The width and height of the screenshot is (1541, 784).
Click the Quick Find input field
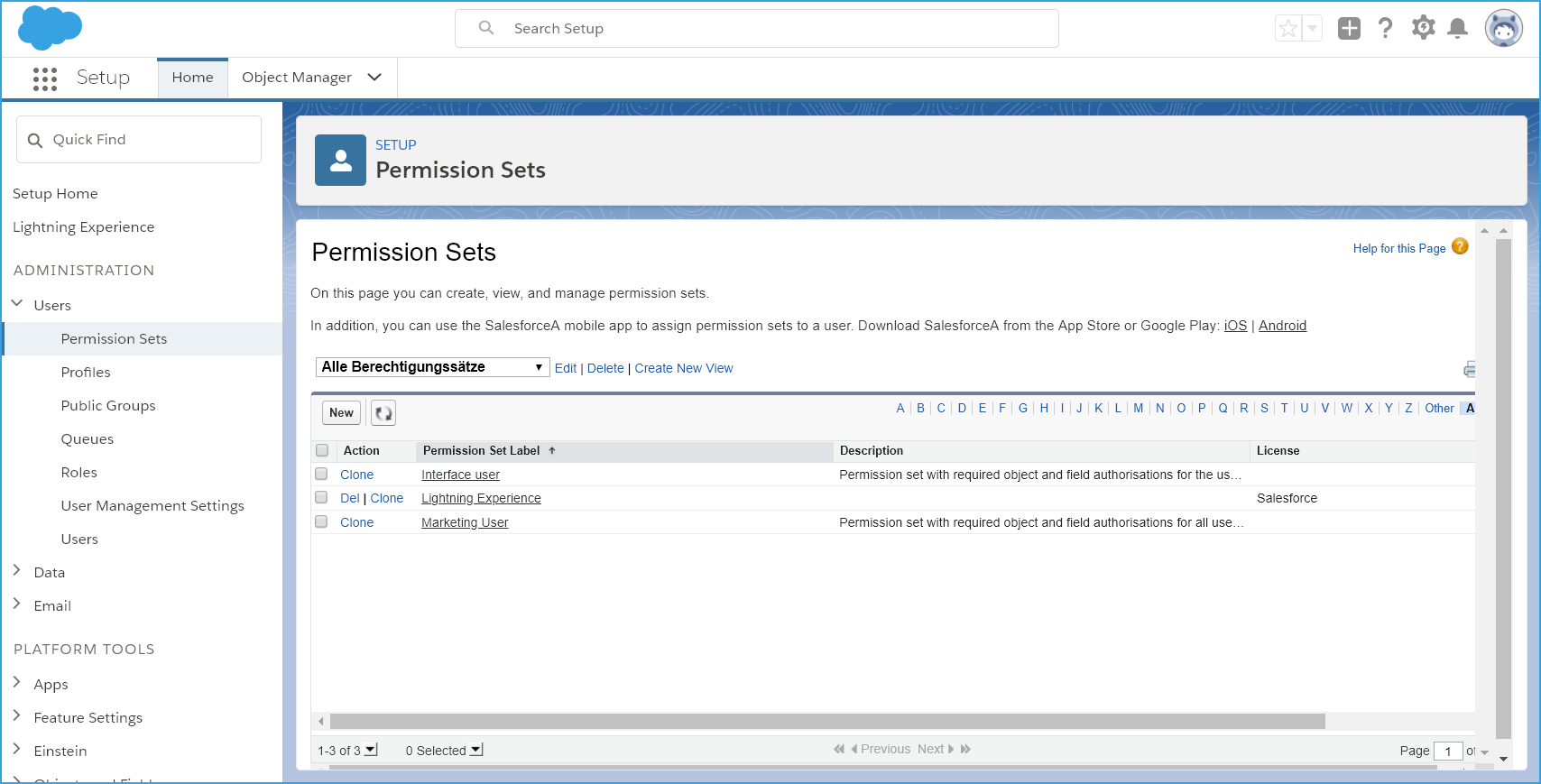click(x=139, y=139)
